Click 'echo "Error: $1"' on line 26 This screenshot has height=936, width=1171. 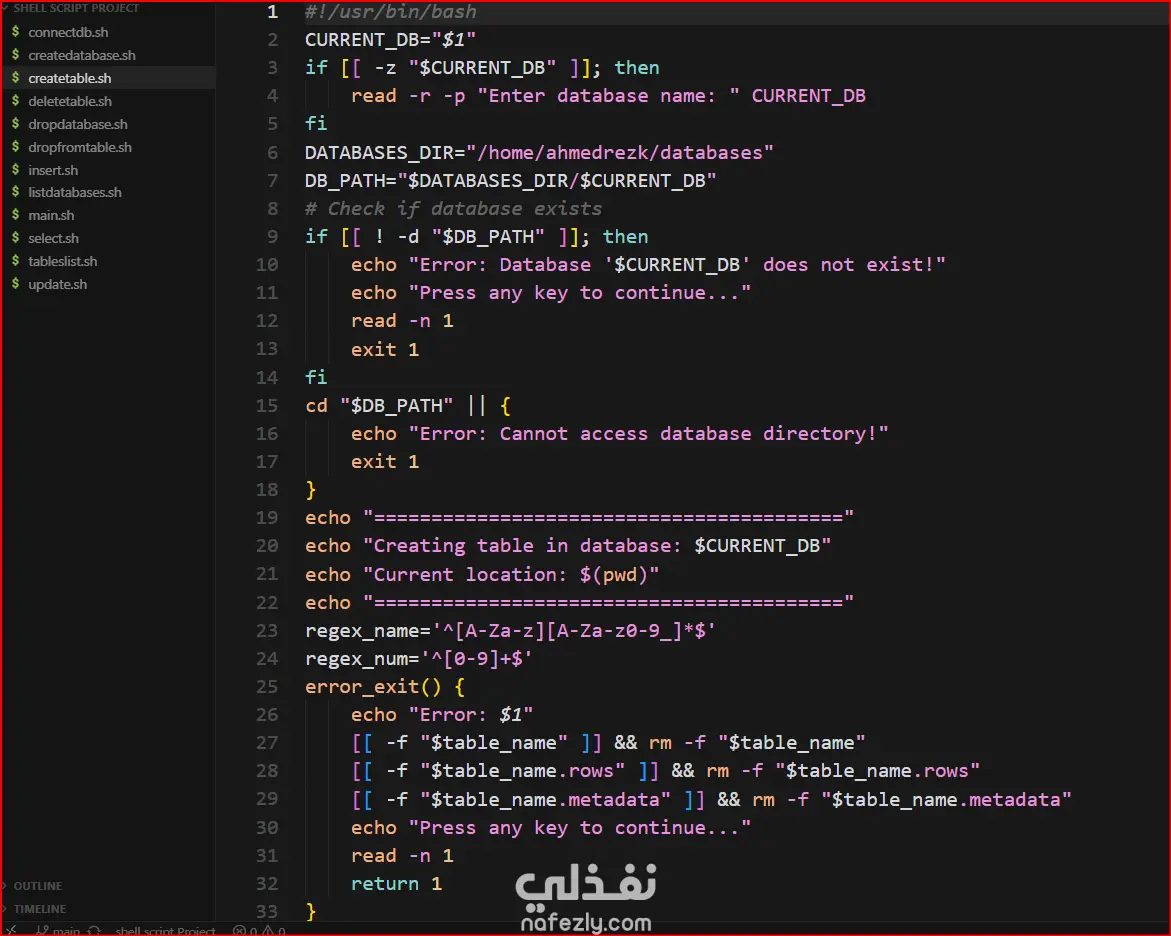442,715
